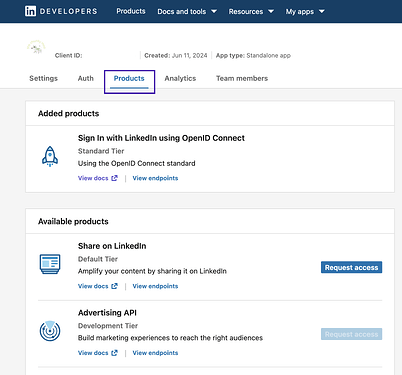Screen dimensions: 402x375
Task: Go to the Team members tab
Action: 242,78
